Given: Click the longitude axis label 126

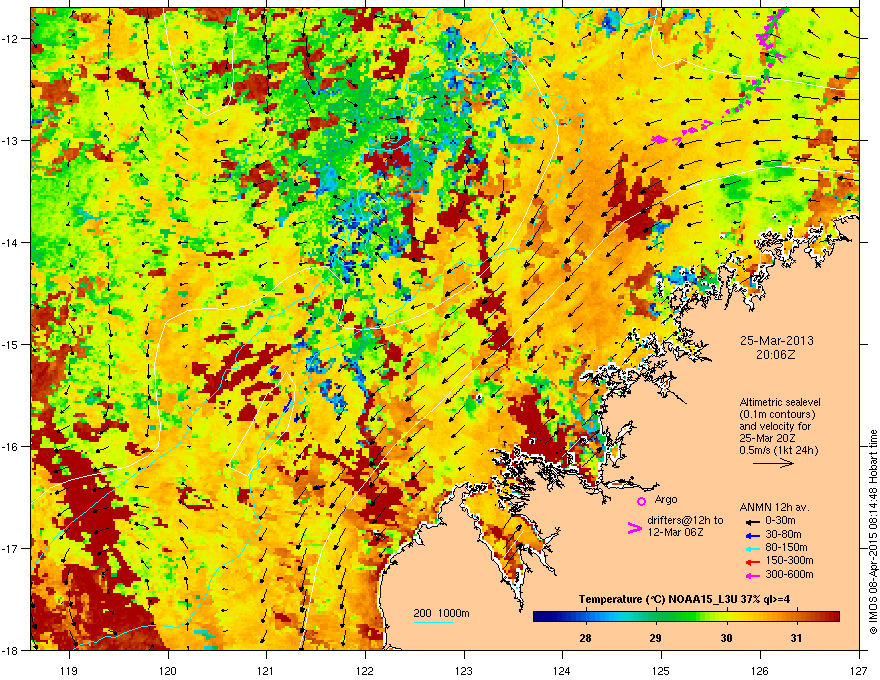Looking at the screenshot, I should pyautogui.click(x=760, y=671).
